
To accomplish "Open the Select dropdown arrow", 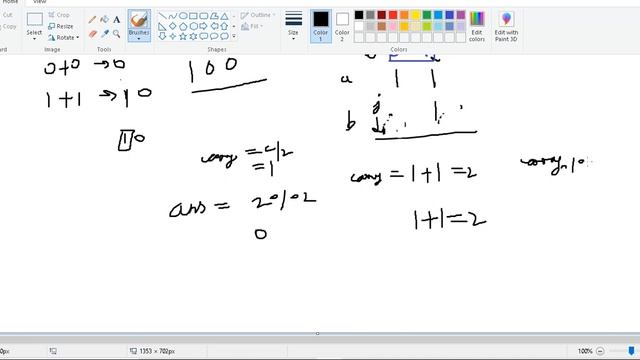I will [34, 39].
